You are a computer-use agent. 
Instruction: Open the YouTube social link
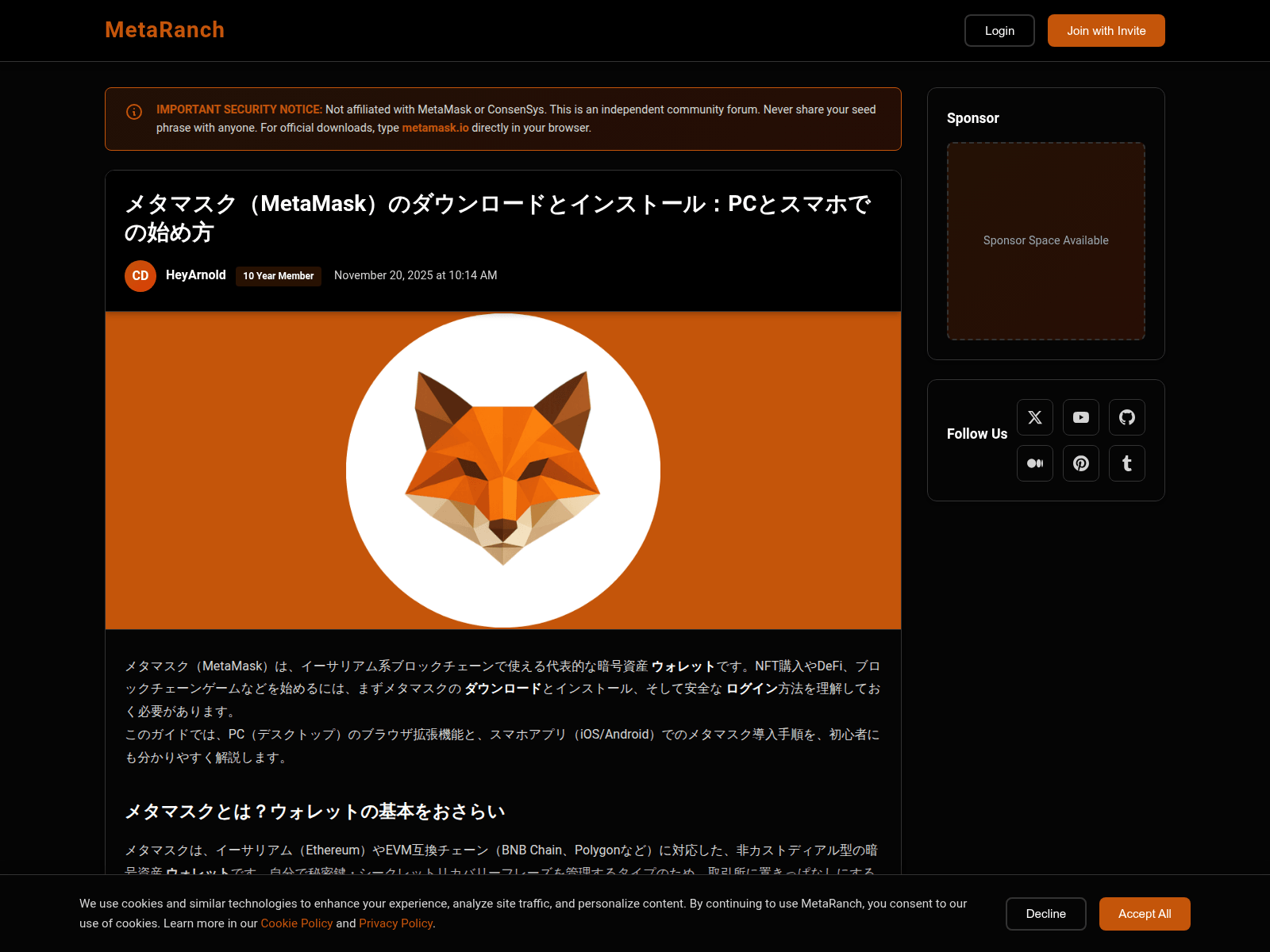point(1081,417)
